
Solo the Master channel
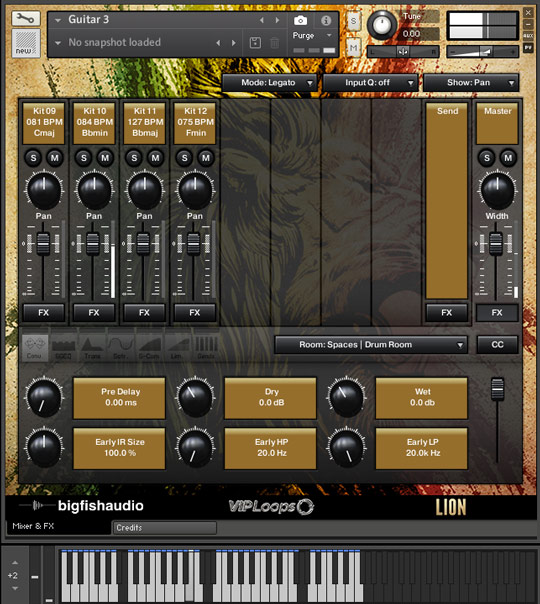487,158
